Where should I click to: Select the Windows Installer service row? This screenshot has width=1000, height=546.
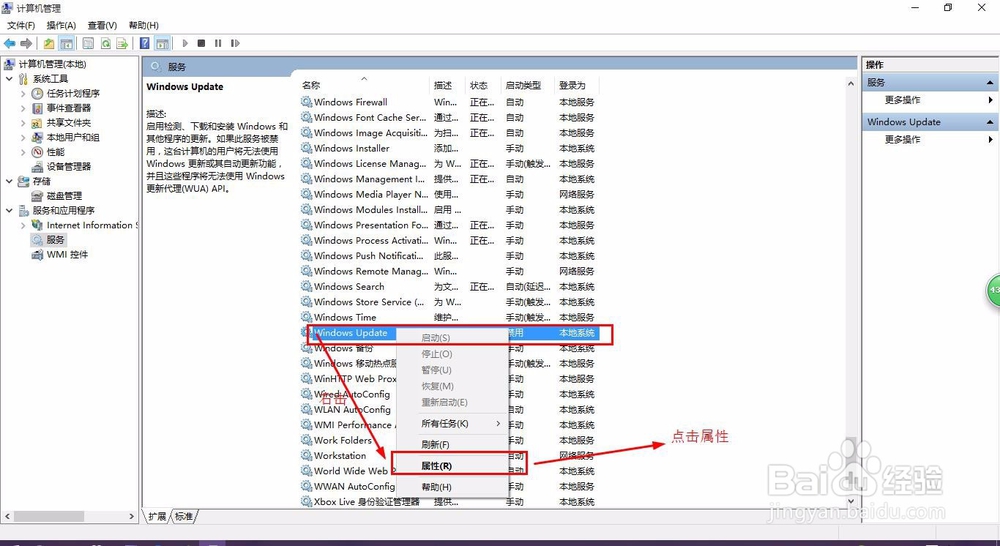(x=450, y=148)
